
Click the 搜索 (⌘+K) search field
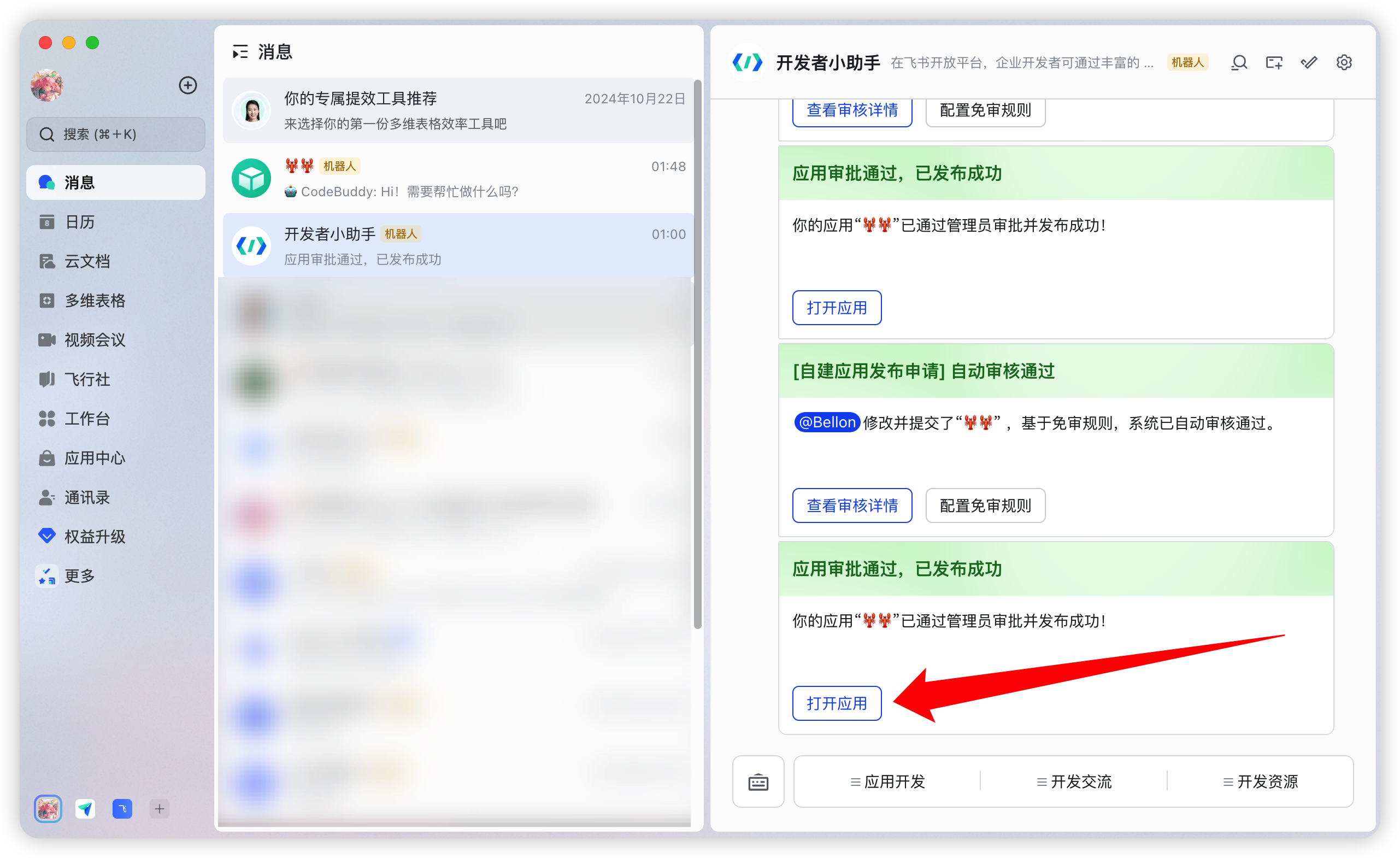point(115,134)
